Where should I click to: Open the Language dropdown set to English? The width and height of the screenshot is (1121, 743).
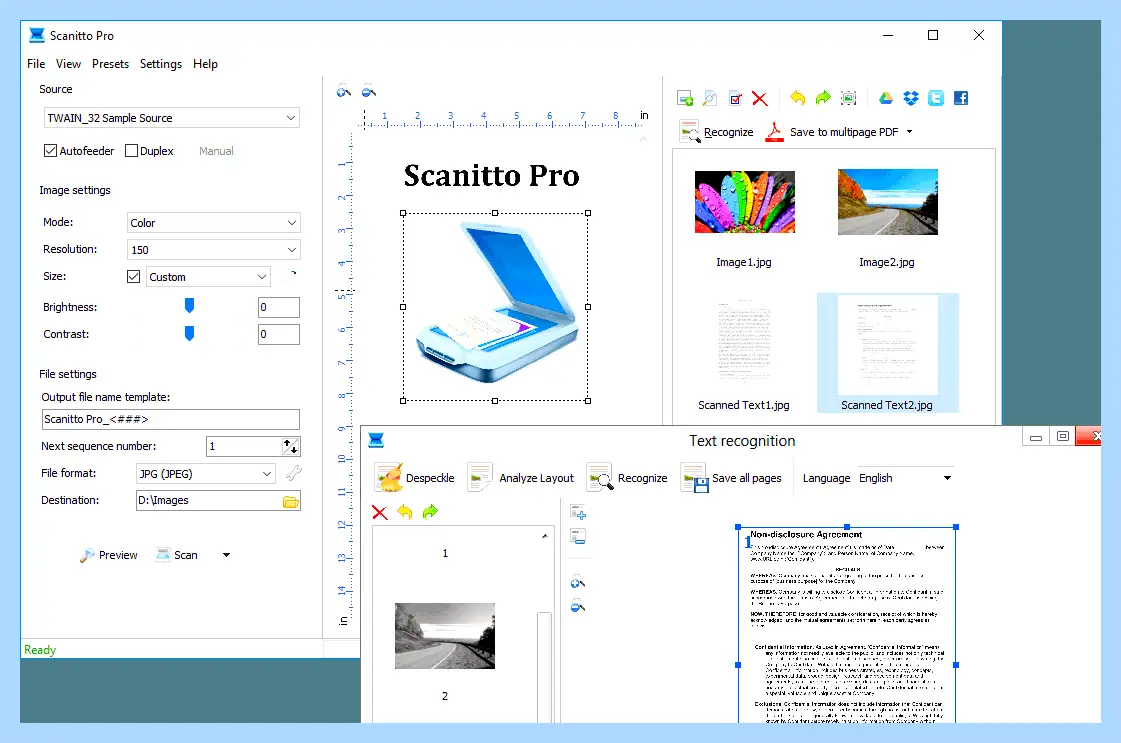(905, 478)
